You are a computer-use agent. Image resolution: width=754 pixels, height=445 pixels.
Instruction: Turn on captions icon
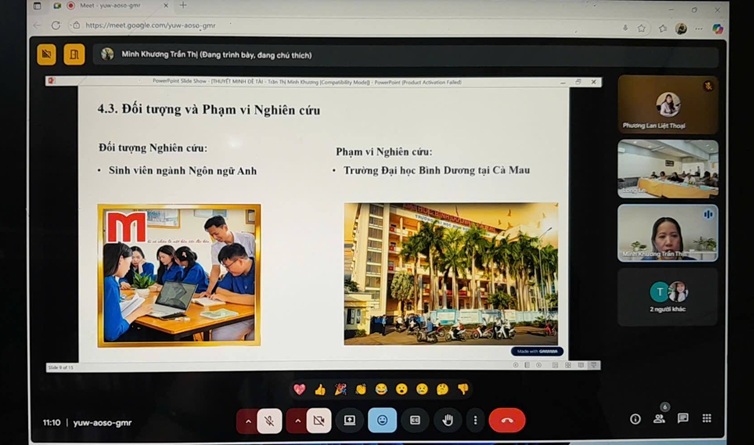point(415,421)
